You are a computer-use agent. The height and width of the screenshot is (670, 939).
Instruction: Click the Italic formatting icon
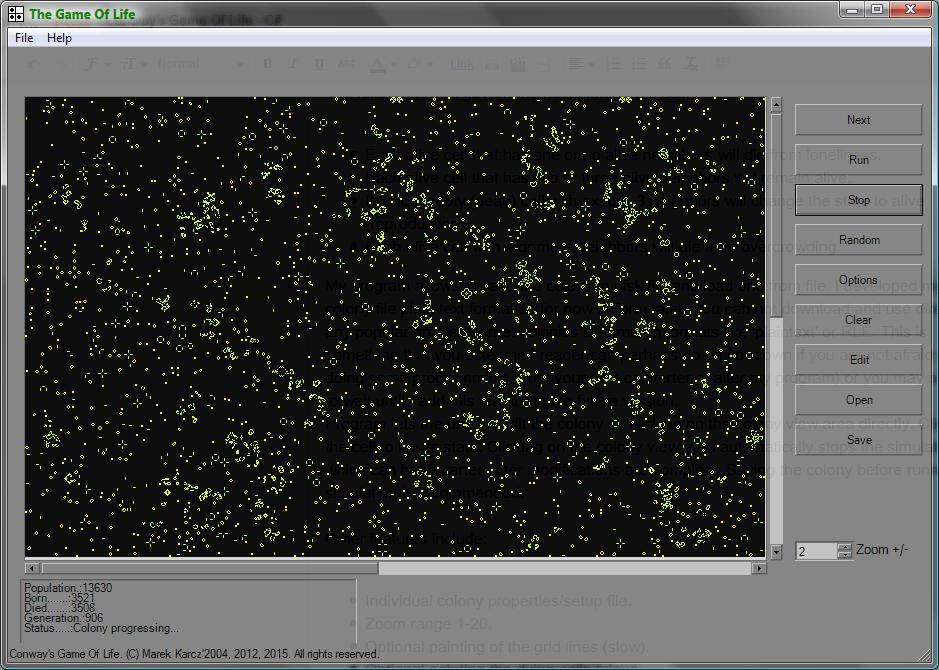click(x=292, y=63)
